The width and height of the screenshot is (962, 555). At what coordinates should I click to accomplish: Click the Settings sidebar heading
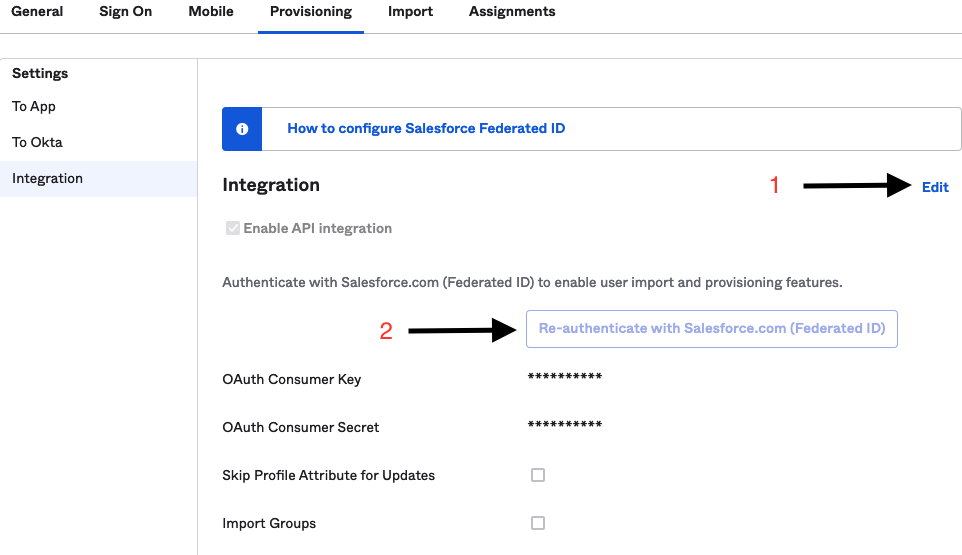[x=40, y=73]
